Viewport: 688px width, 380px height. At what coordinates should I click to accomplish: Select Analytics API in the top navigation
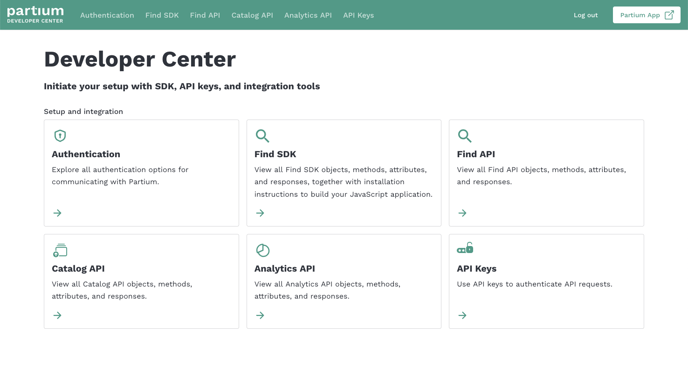pyautogui.click(x=308, y=15)
